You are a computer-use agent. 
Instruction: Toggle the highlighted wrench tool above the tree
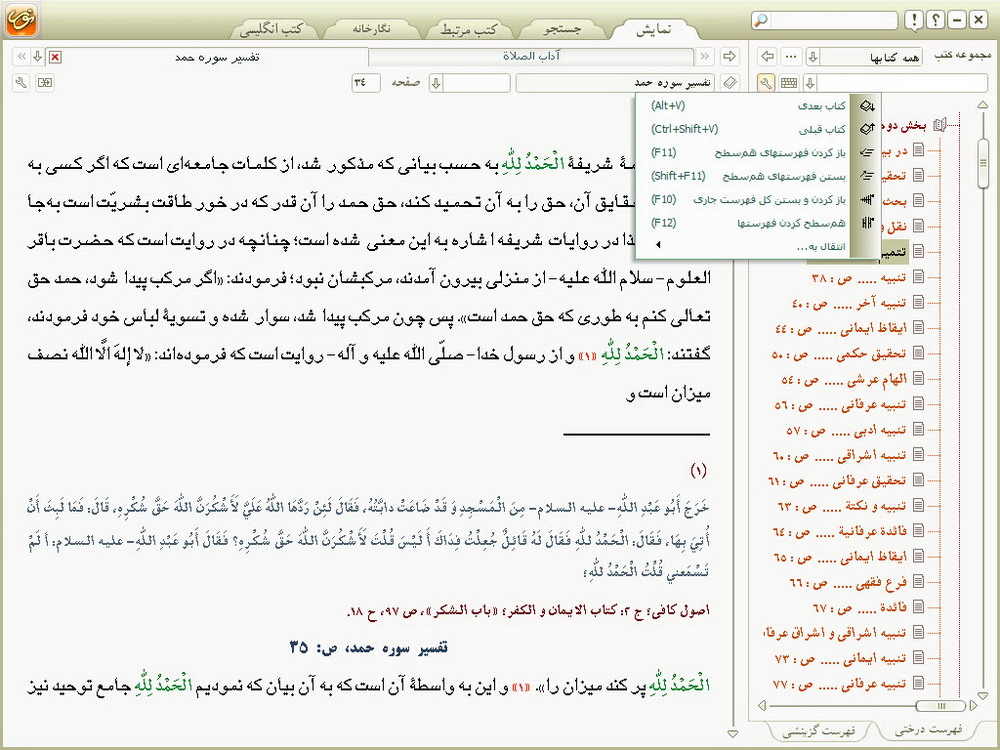point(767,83)
